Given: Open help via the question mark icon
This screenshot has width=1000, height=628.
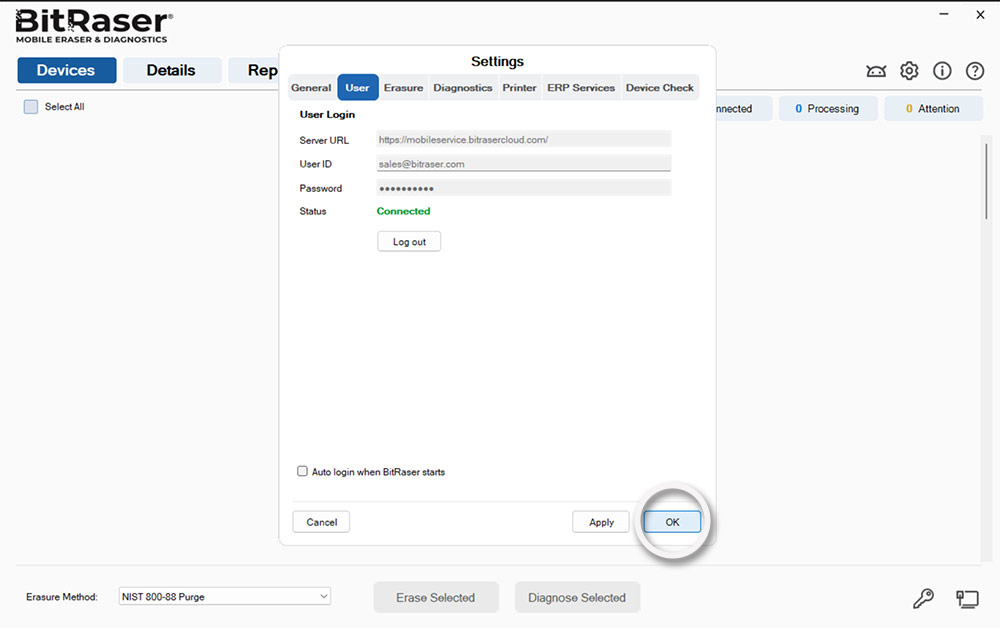Looking at the screenshot, I should point(974,71).
